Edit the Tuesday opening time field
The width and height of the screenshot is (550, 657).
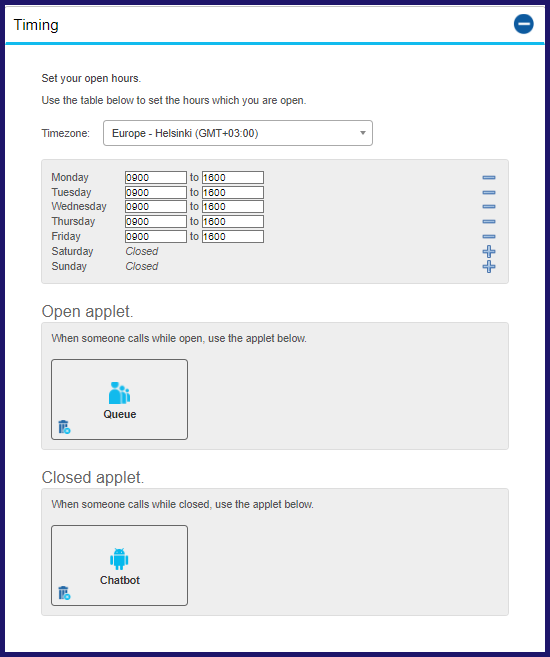click(156, 193)
